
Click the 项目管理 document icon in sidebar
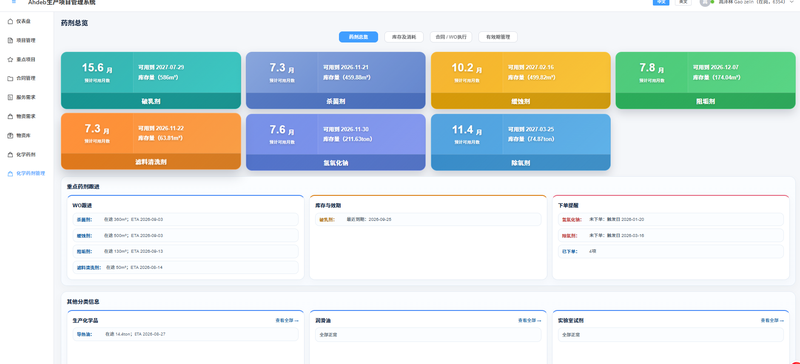[11, 40]
